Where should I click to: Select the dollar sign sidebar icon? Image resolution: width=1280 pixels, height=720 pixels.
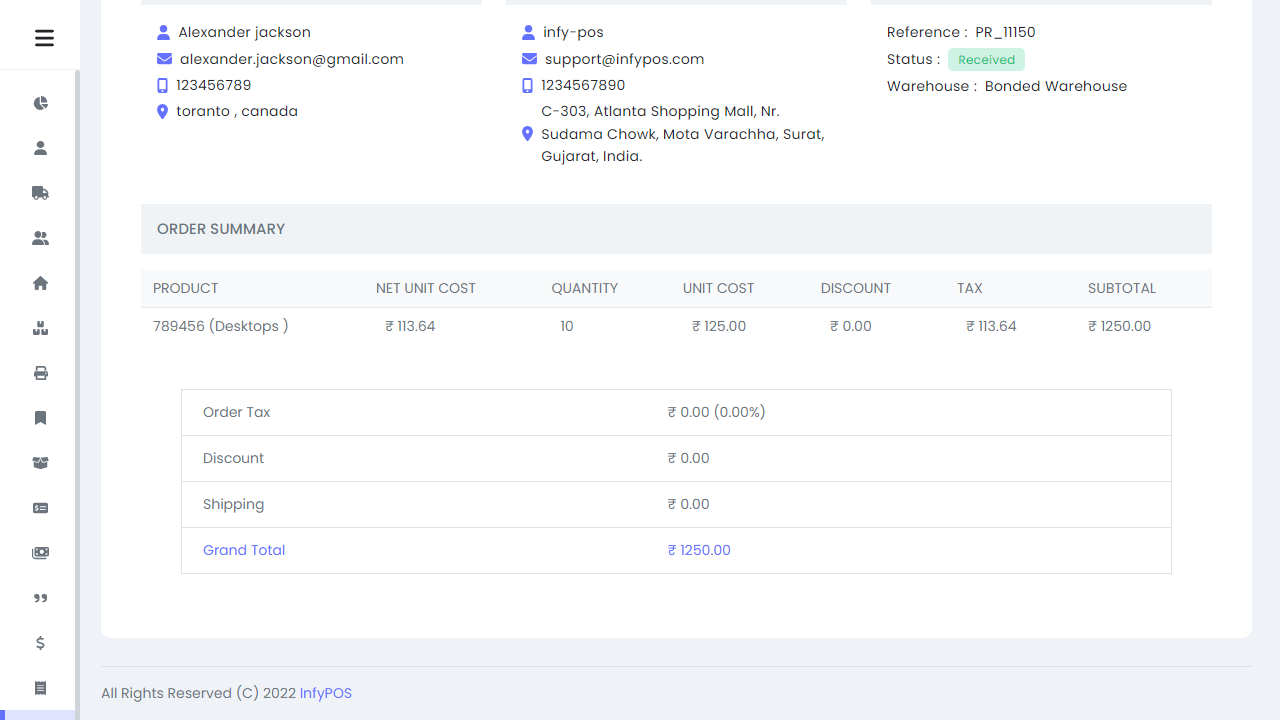pyautogui.click(x=40, y=643)
